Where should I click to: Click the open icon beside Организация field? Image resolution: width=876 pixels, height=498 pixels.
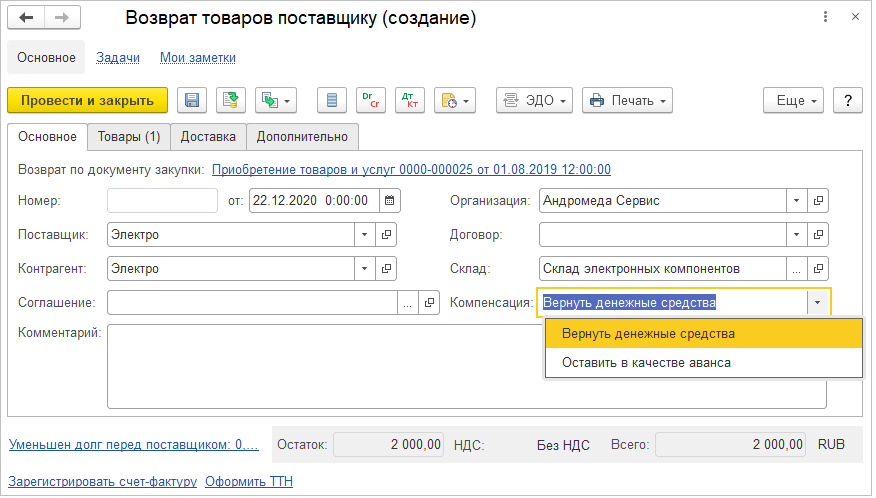[x=819, y=200]
